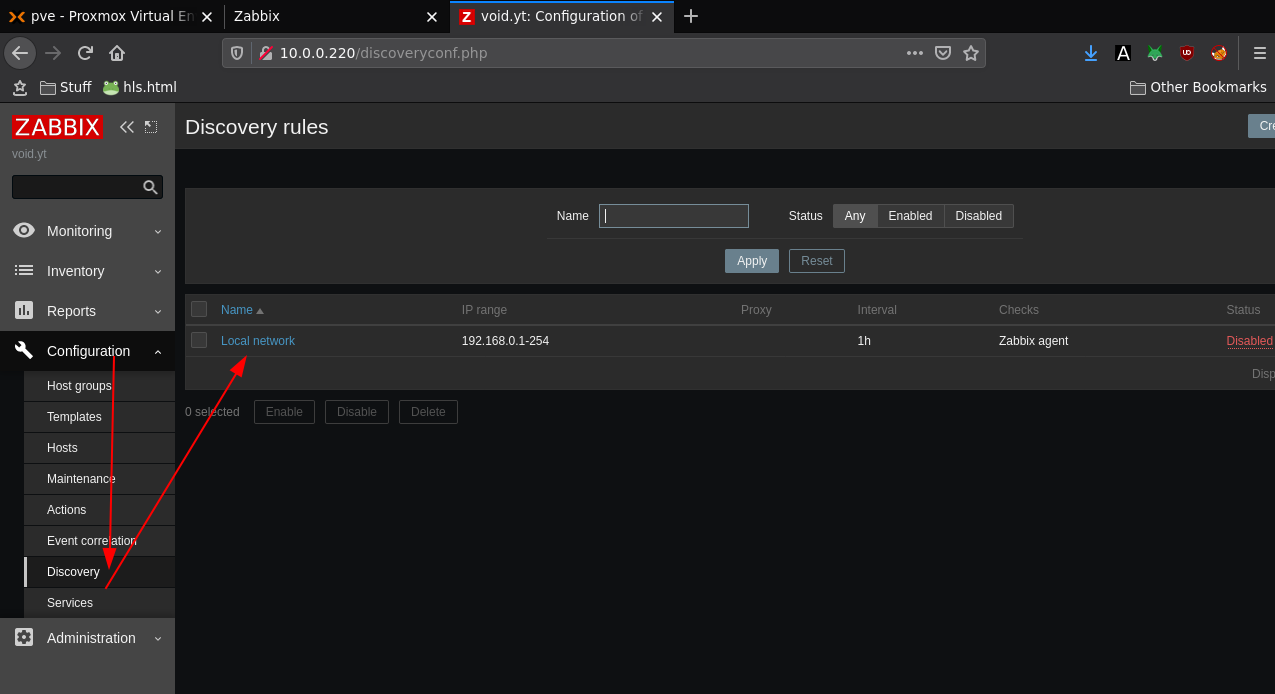The image size is (1275, 694).
Task: Open Hosts in Configuration menu
Action: tap(100, 448)
